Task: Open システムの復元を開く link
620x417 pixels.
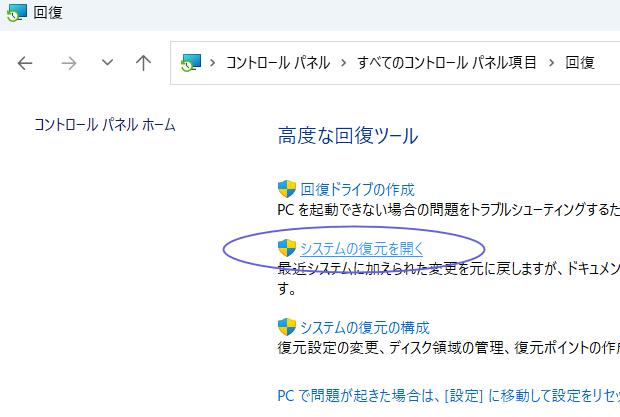Action: point(362,249)
